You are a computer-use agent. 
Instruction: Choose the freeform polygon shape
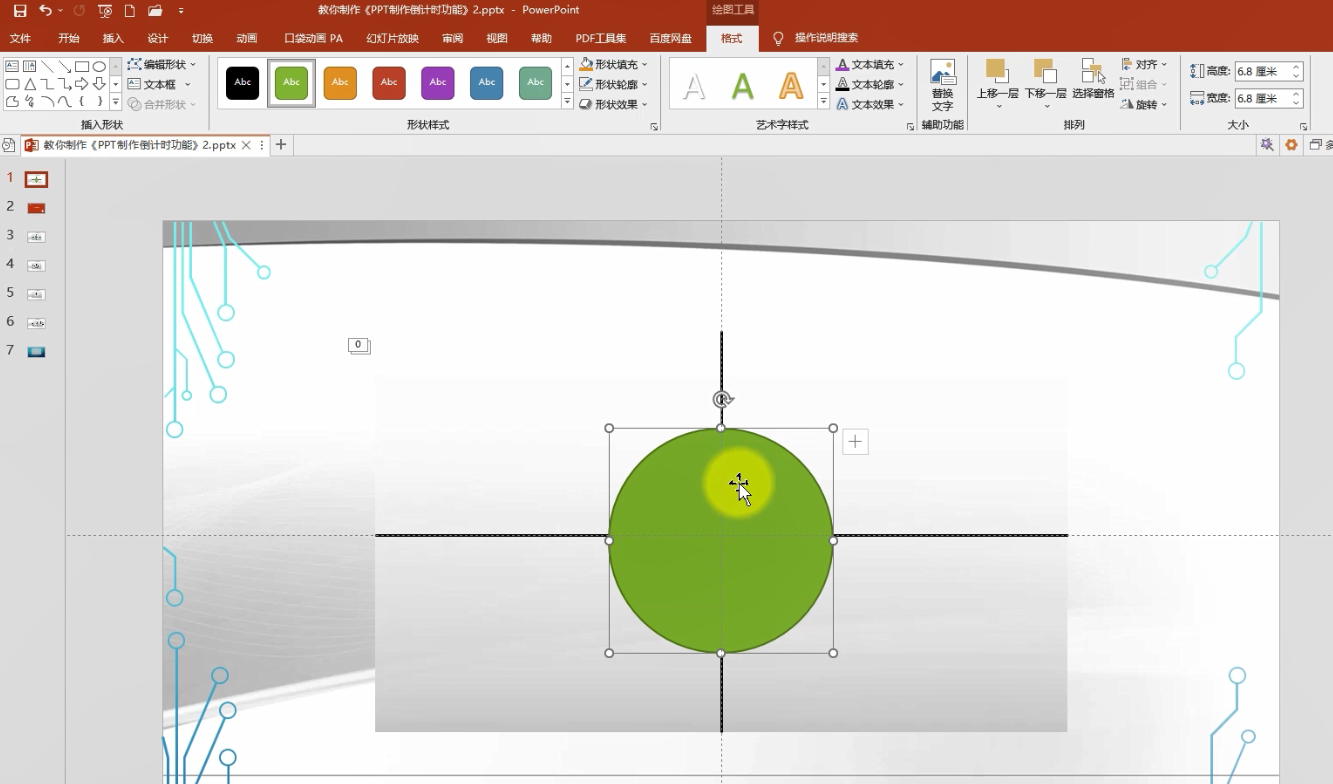[12, 101]
